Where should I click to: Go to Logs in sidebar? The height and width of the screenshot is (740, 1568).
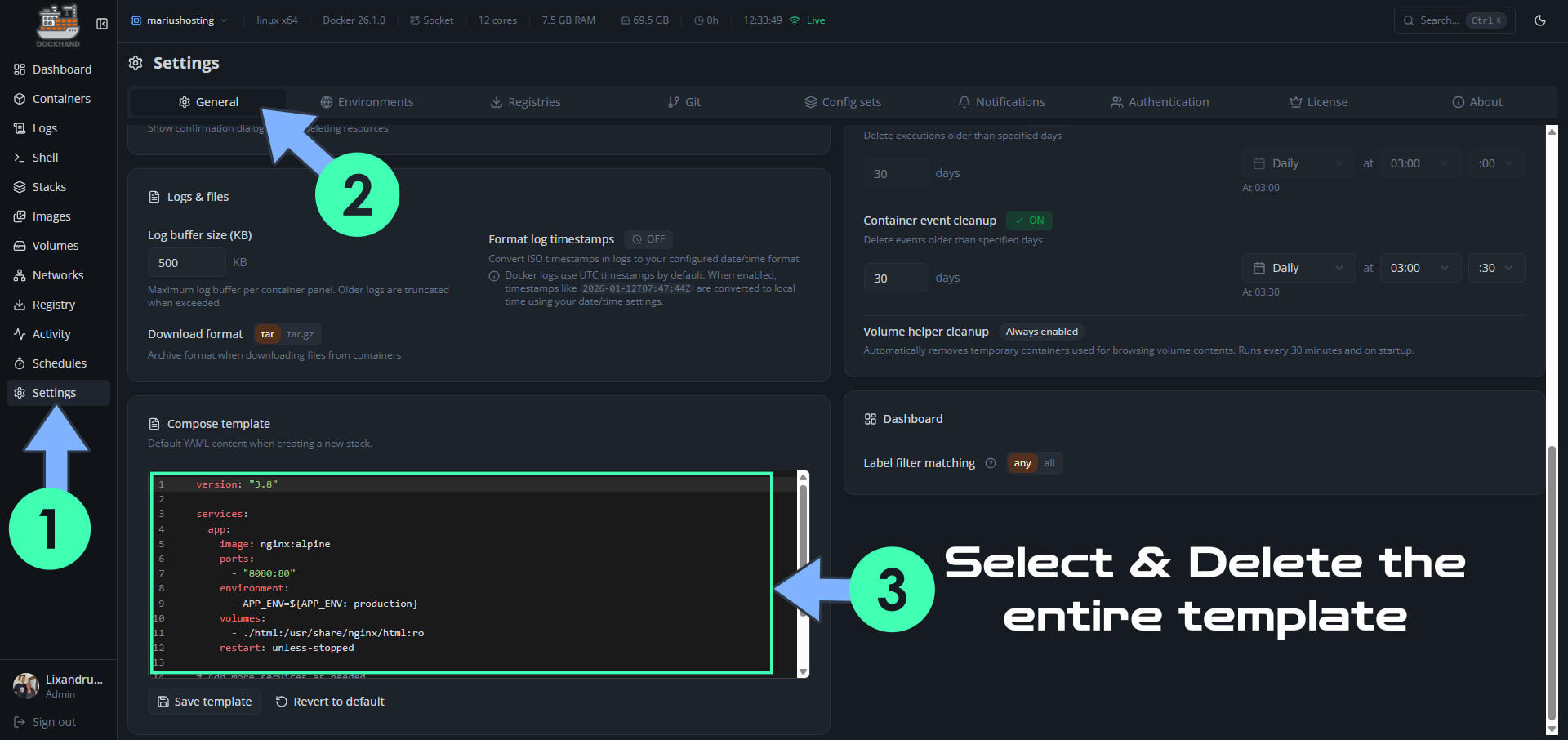point(58,128)
